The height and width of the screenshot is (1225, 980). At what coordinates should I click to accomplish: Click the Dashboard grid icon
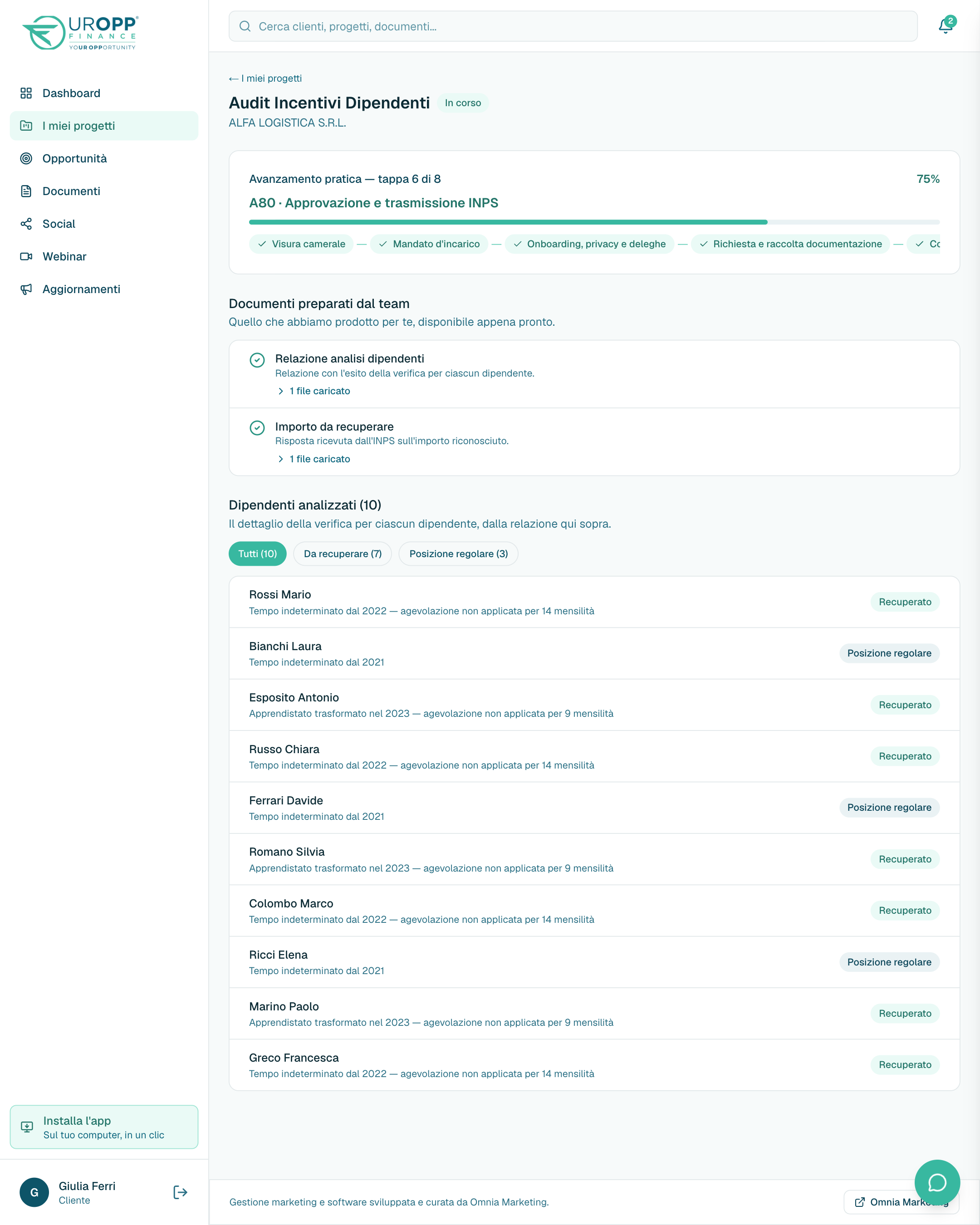[x=26, y=93]
